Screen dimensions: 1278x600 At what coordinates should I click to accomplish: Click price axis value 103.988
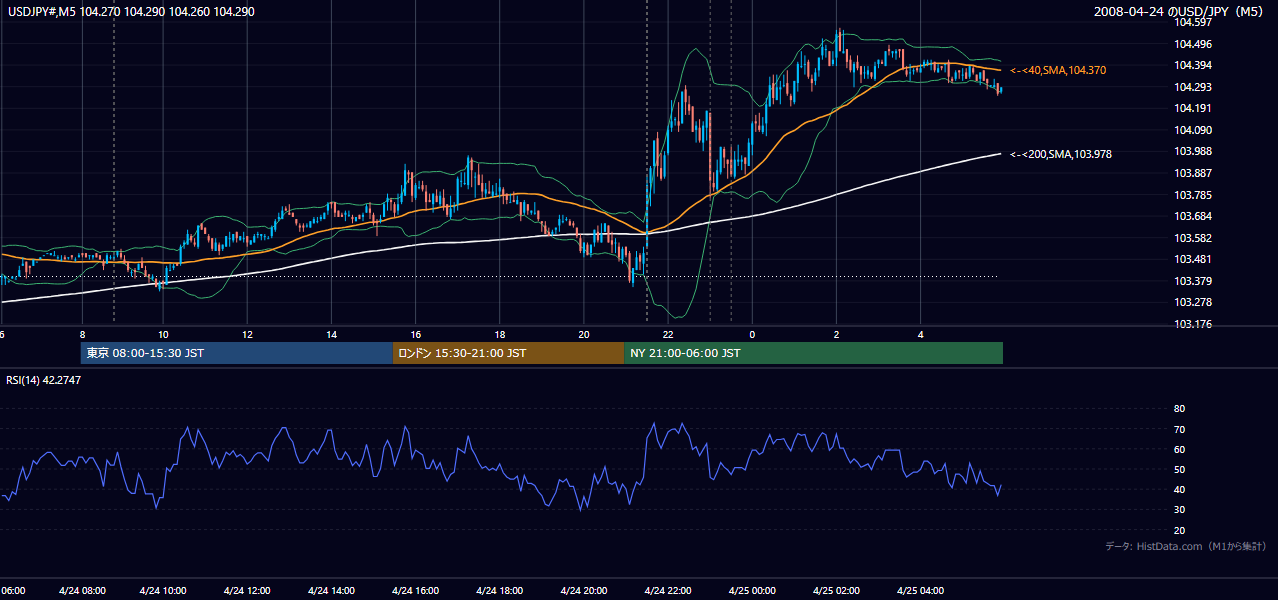(x=1194, y=151)
